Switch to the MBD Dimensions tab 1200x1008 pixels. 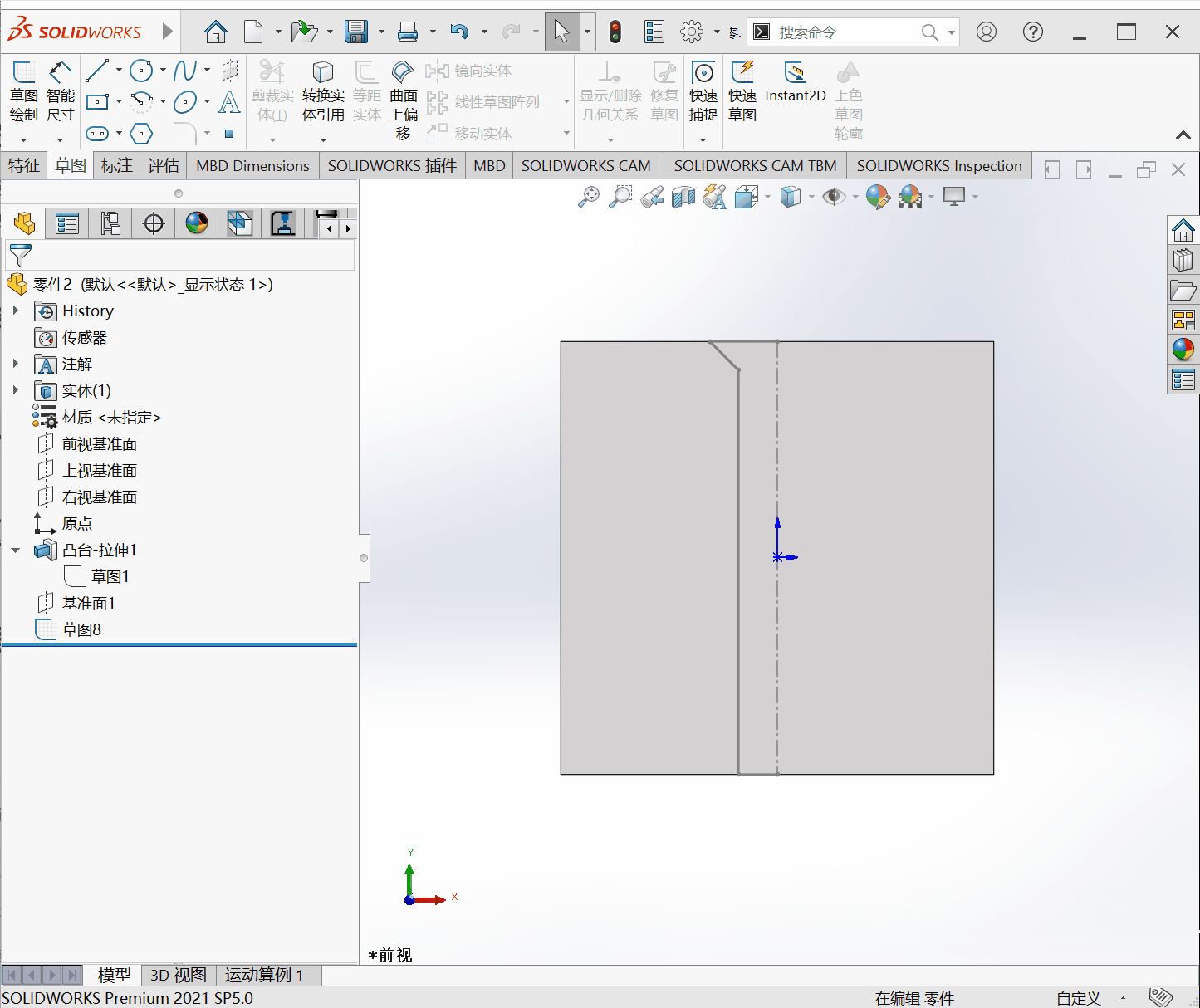pyautogui.click(x=252, y=165)
